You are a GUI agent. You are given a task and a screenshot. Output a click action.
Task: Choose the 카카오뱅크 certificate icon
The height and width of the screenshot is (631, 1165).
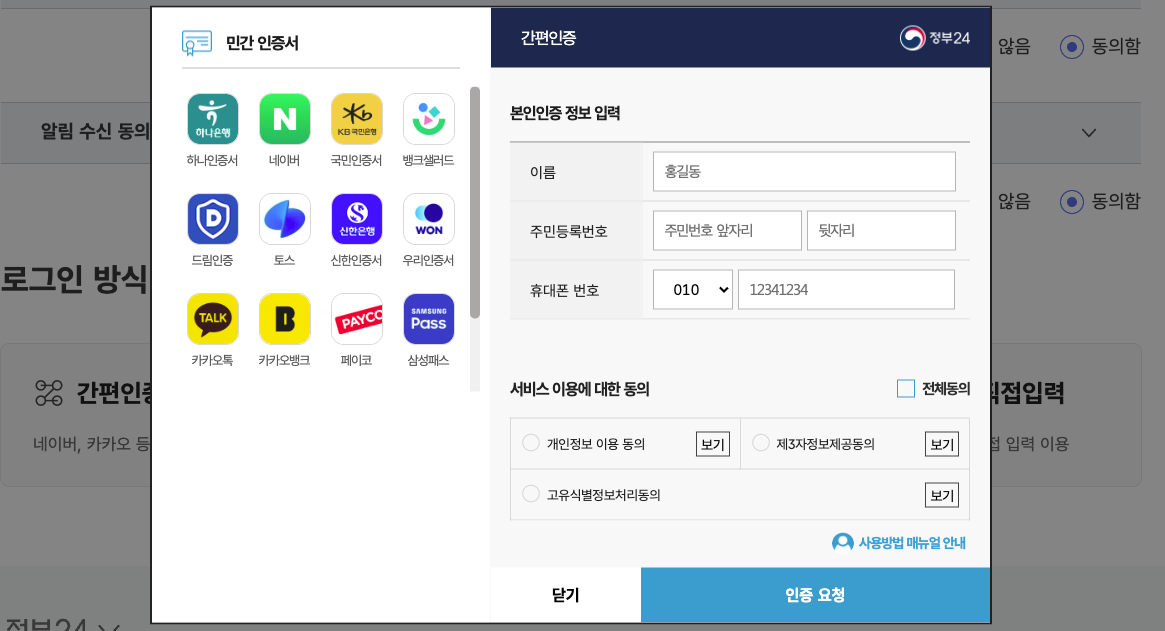pyautogui.click(x=285, y=319)
